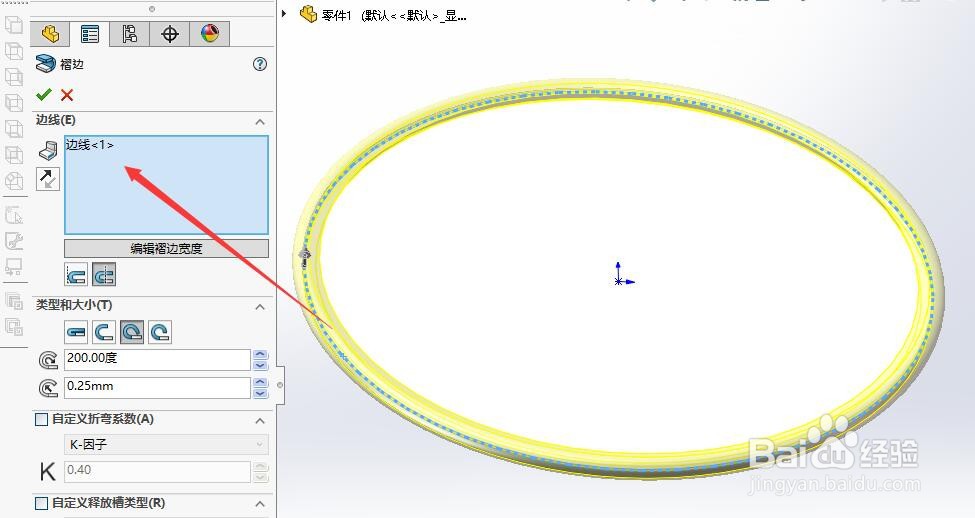Screen dimensions: 975x518
Task: Expand the 零件1 flyout tree arrow
Action: pos(284,13)
